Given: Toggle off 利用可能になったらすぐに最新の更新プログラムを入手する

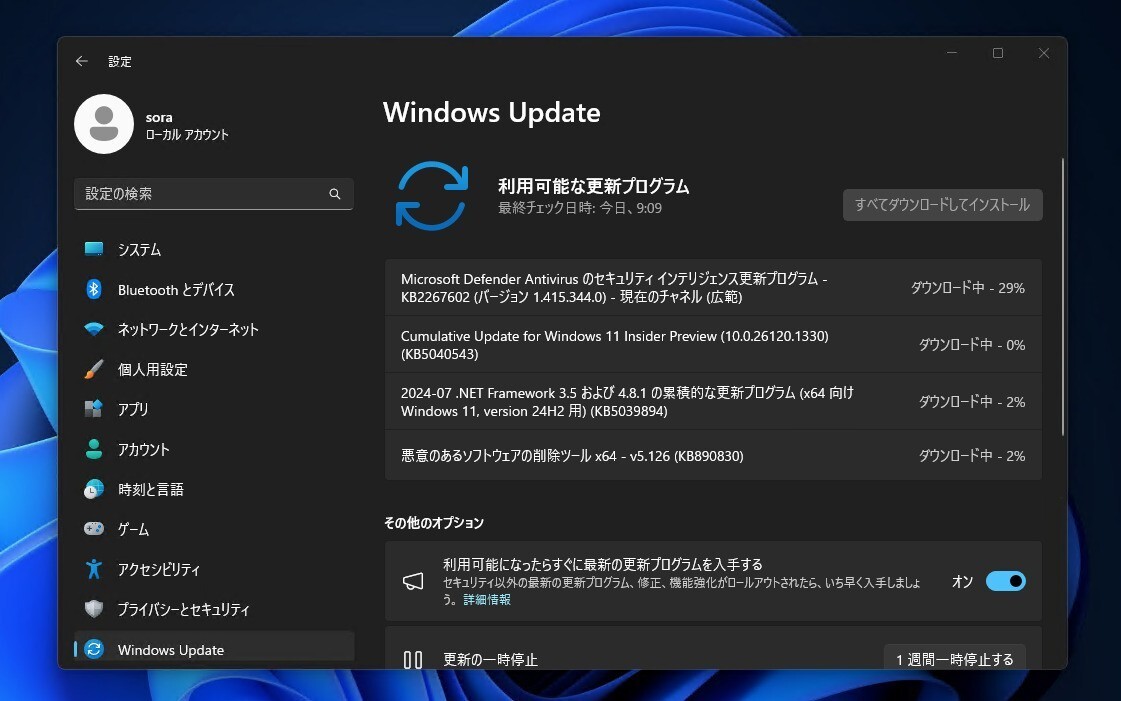Looking at the screenshot, I should 1005,581.
